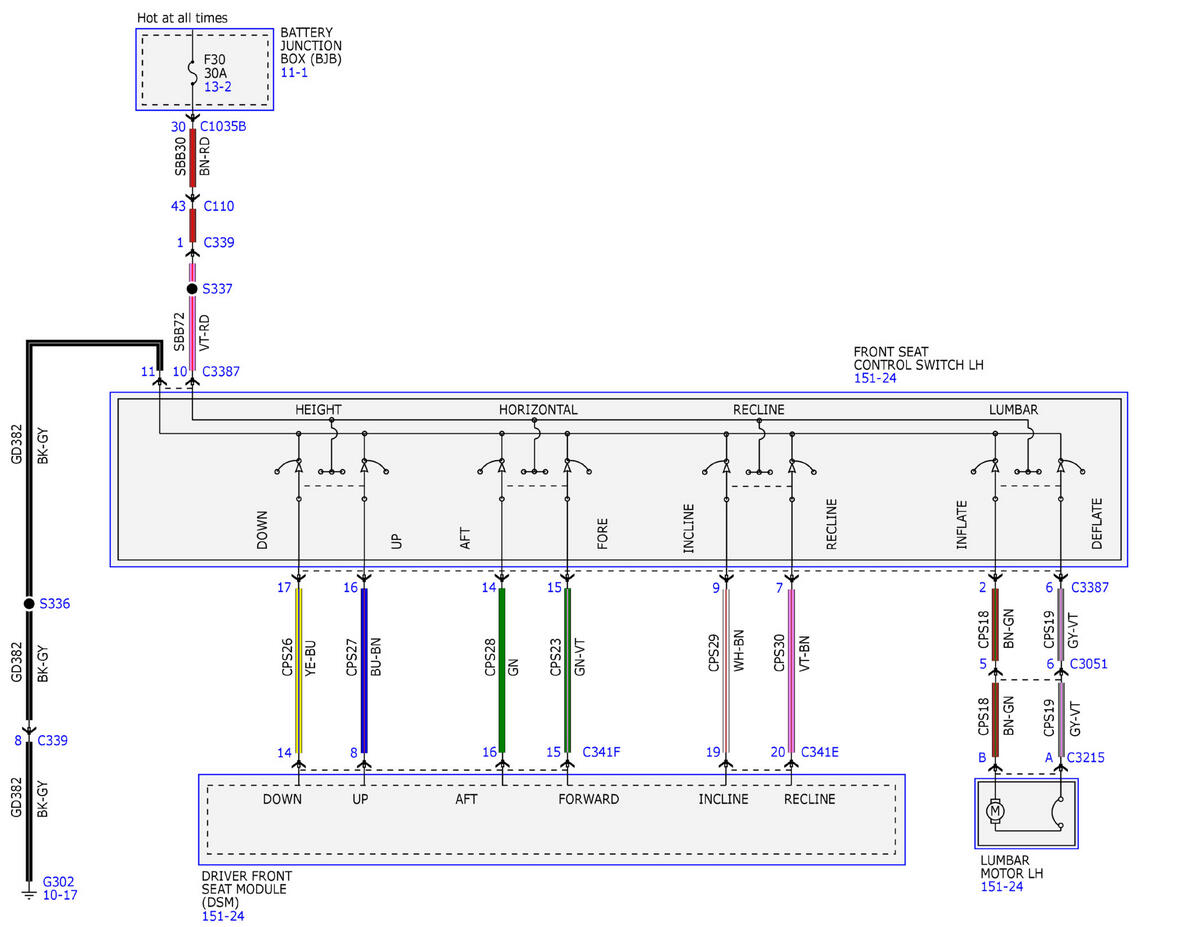
Task: Open connector link C1035B
Action: pyautogui.click(x=223, y=126)
